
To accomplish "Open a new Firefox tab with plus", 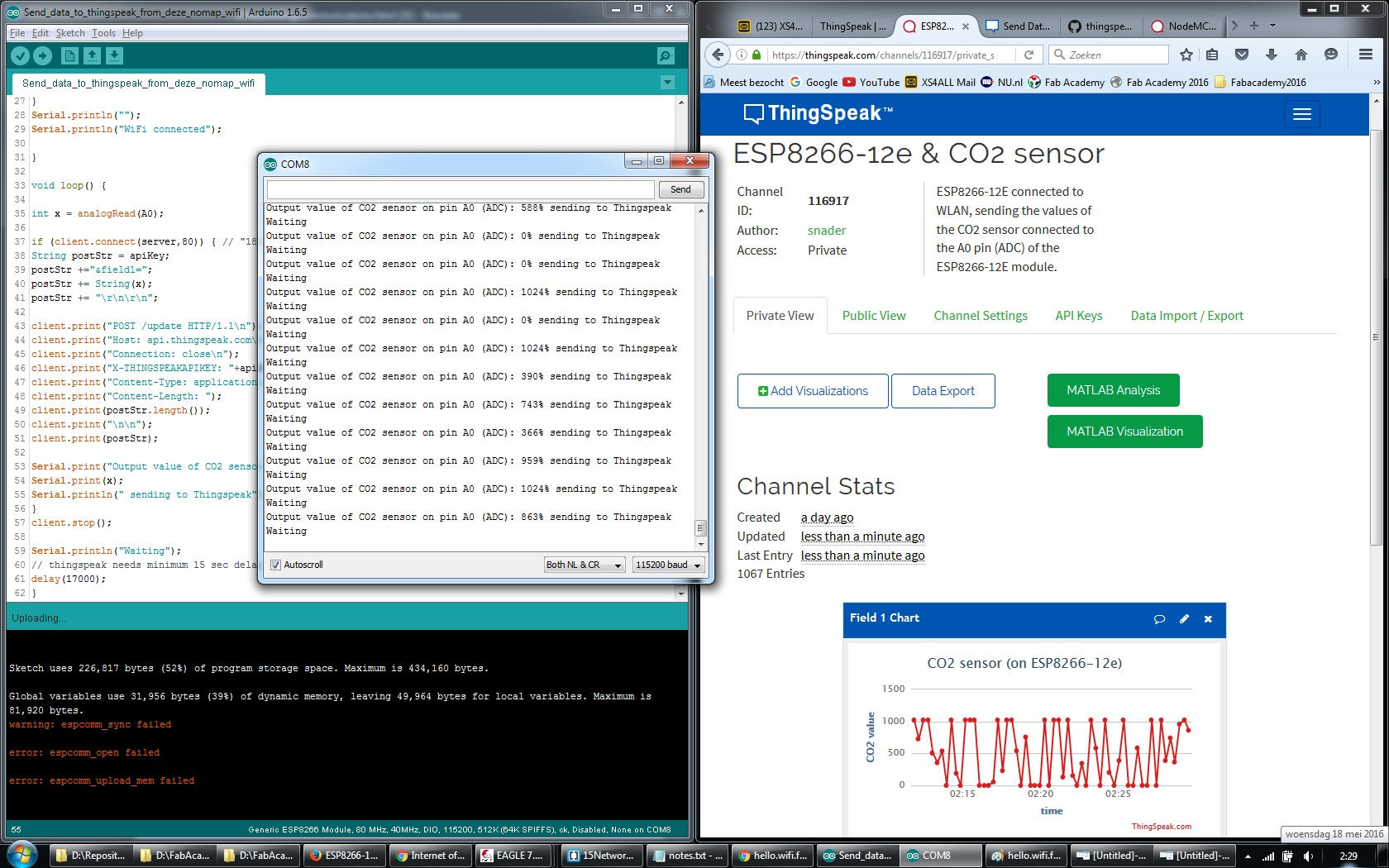I will (x=1254, y=26).
